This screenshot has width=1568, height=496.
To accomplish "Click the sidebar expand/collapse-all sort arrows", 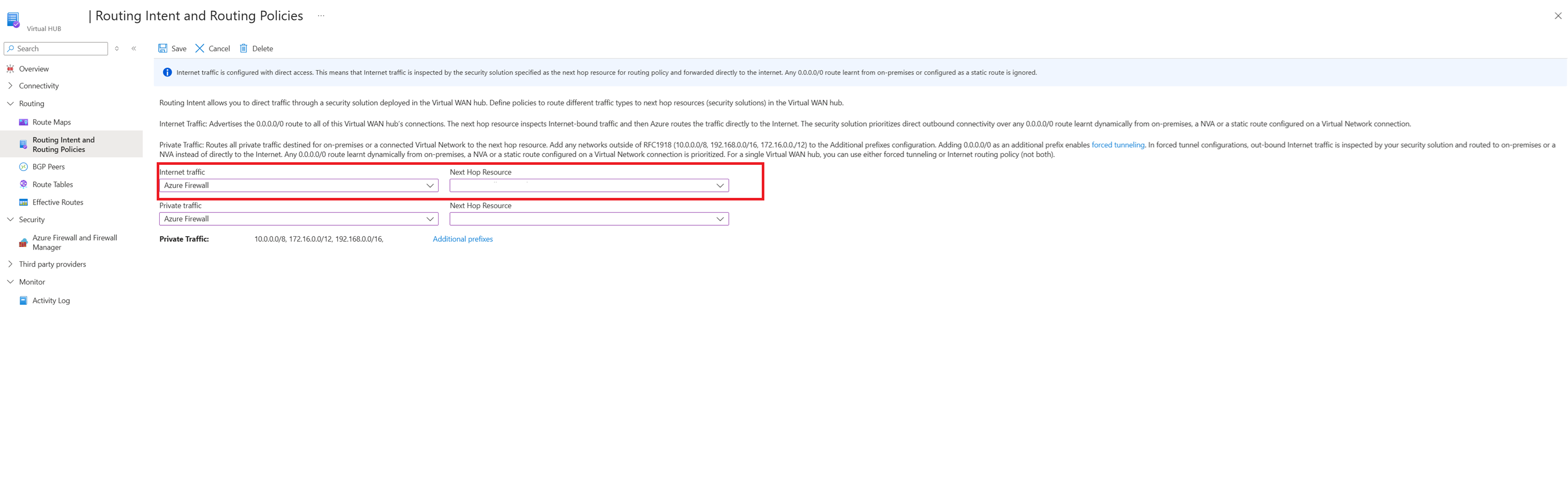I will (117, 49).
